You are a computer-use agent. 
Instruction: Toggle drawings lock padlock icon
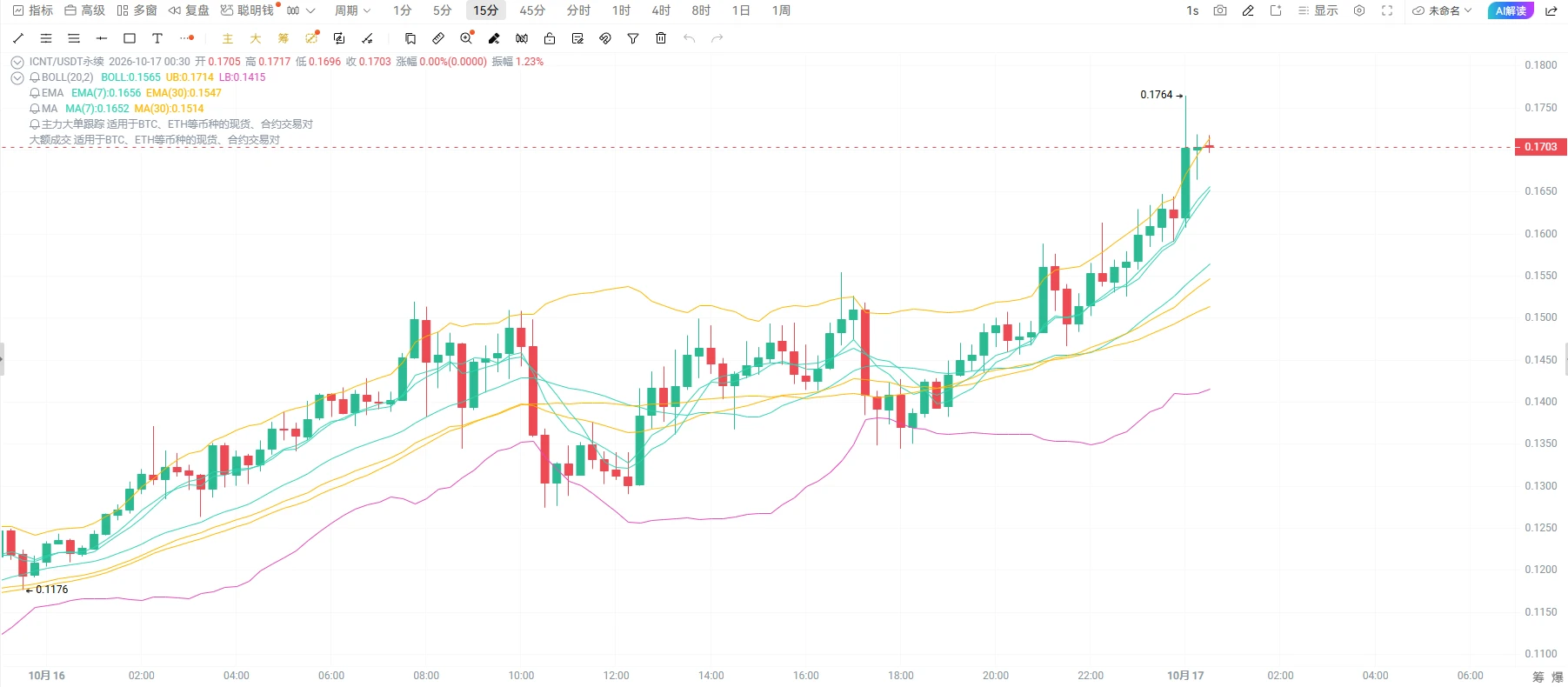click(x=550, y=38)
